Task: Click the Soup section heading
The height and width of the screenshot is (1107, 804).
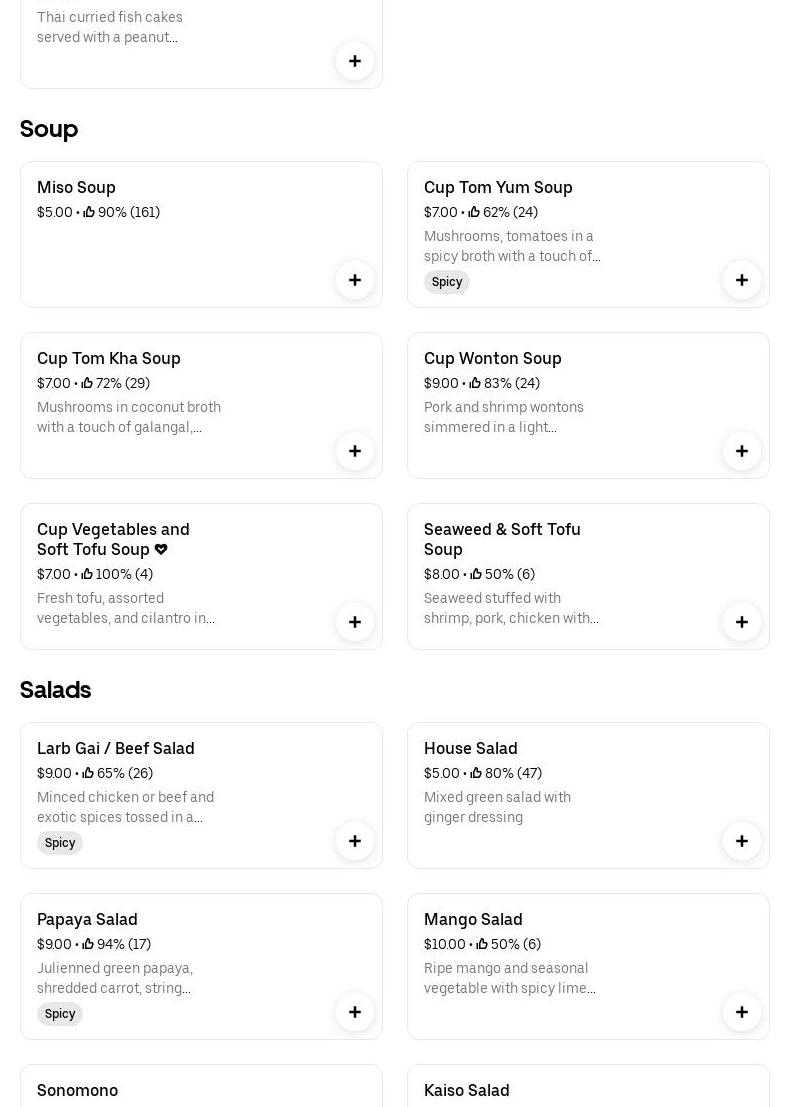Action: tap(49, 129)
